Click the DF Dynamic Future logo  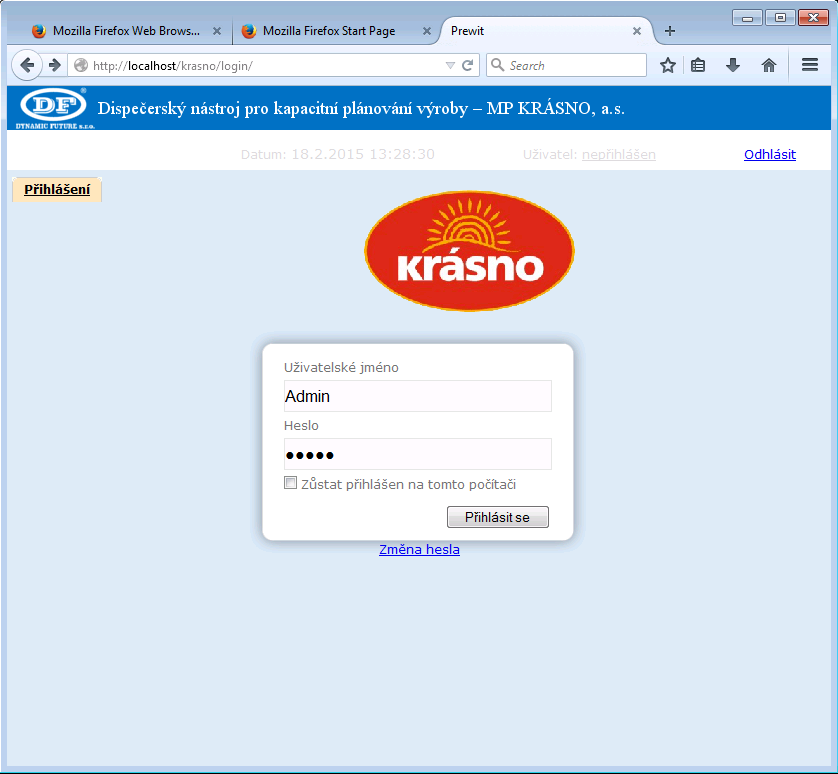click(54, 109)
